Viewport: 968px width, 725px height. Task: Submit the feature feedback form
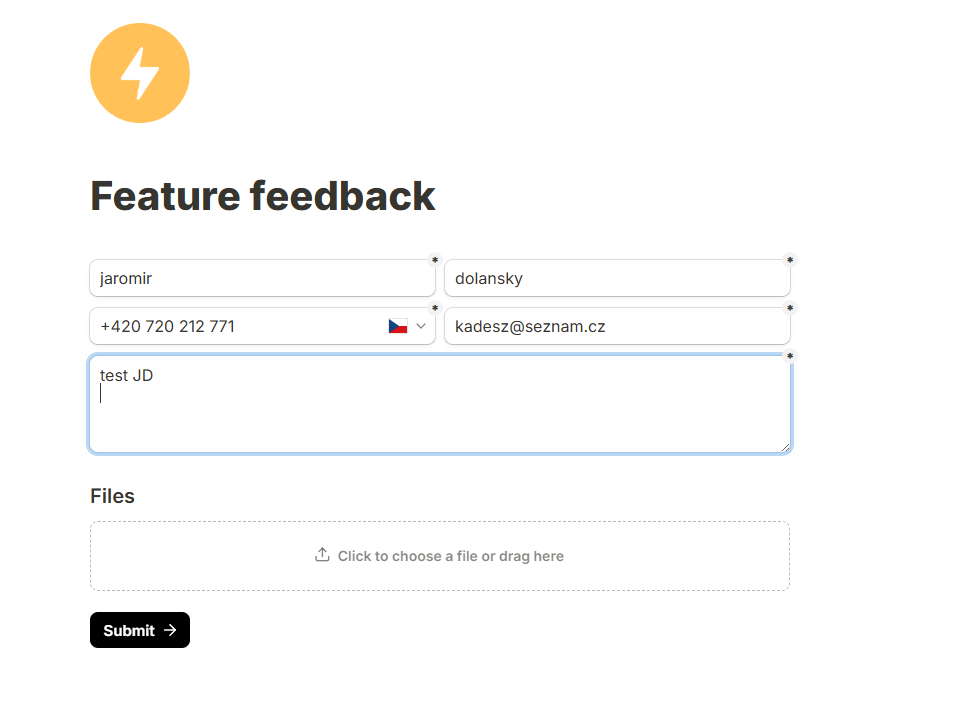click(x=139, y=630)
